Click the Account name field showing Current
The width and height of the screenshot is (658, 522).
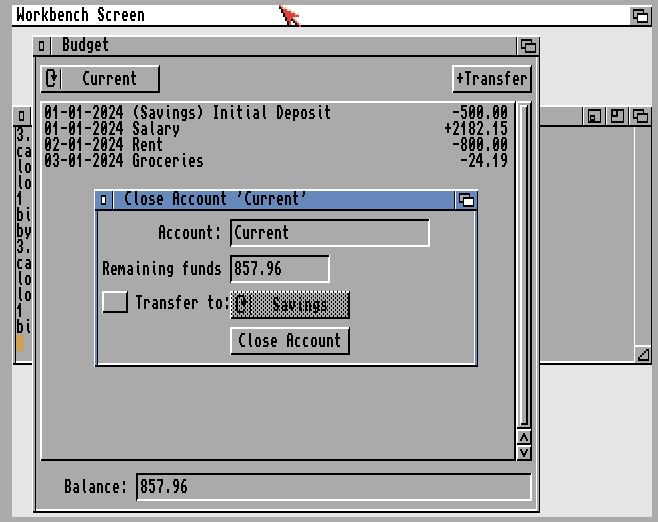pyautogui.click(x=330, y=233)
